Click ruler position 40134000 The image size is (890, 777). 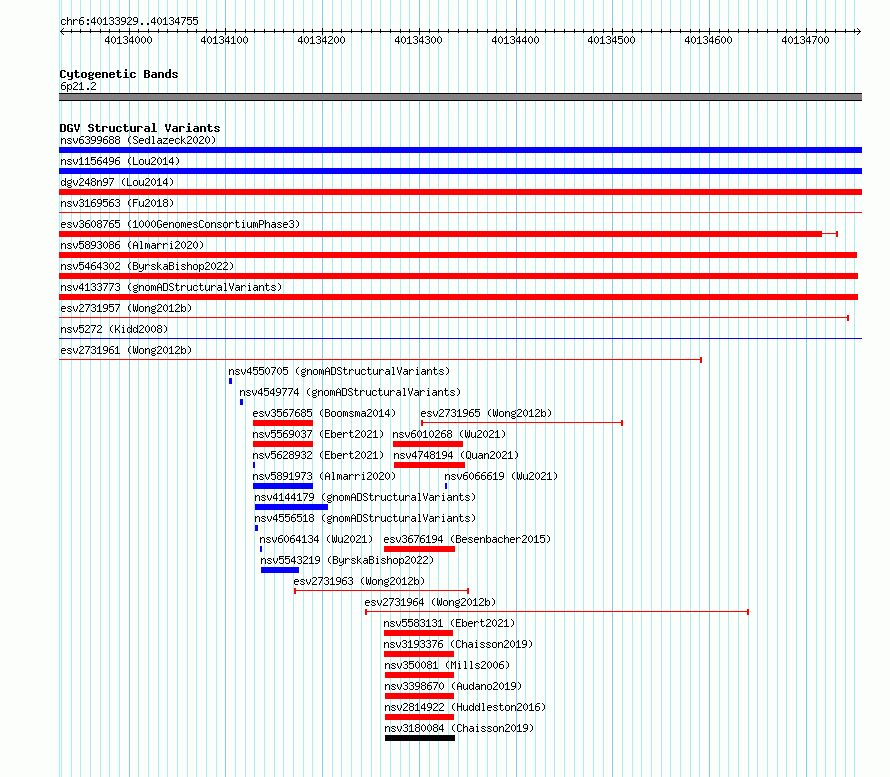(128, 40)
